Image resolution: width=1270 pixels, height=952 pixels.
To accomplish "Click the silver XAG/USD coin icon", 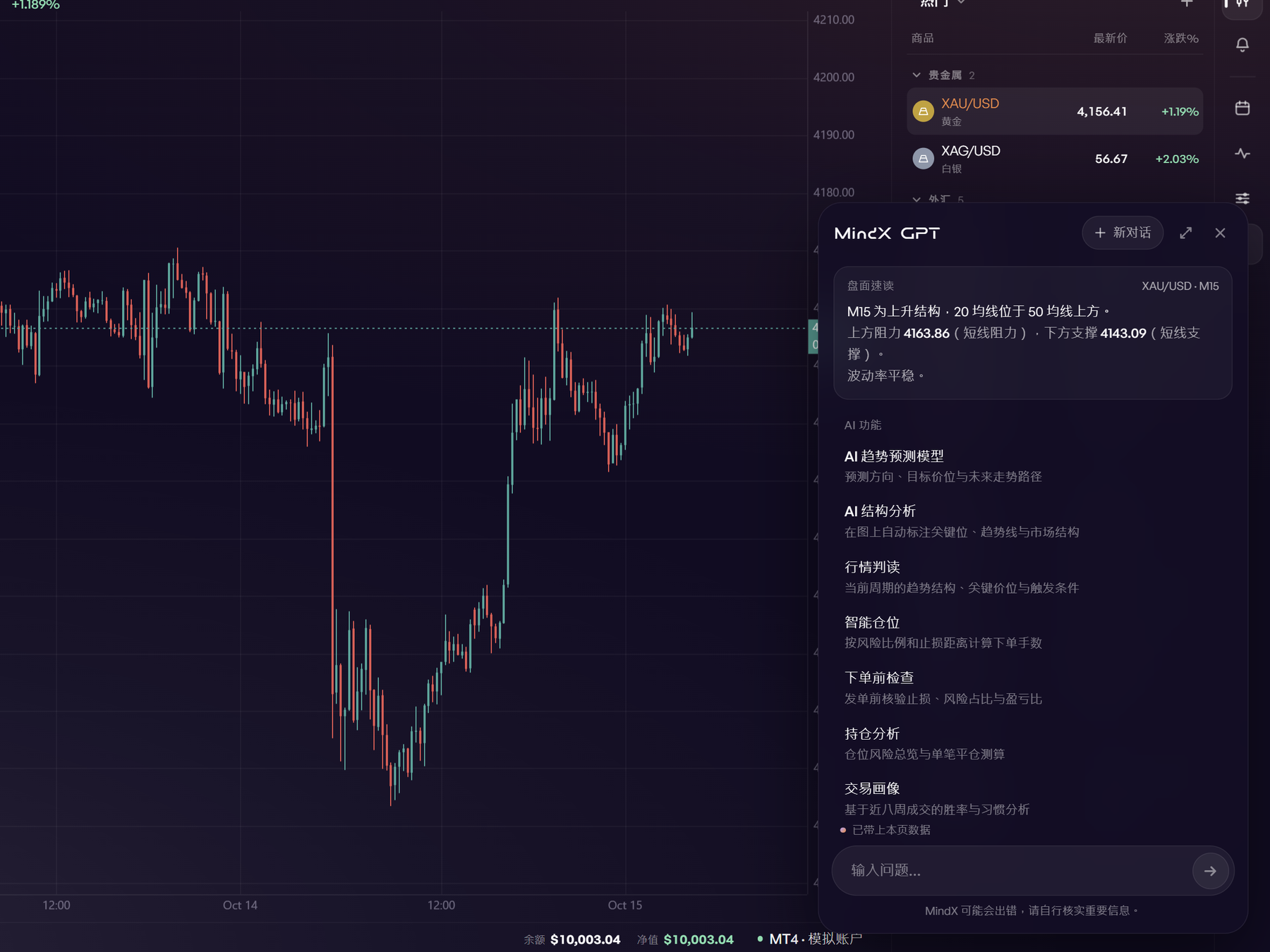I will point(923,159).
